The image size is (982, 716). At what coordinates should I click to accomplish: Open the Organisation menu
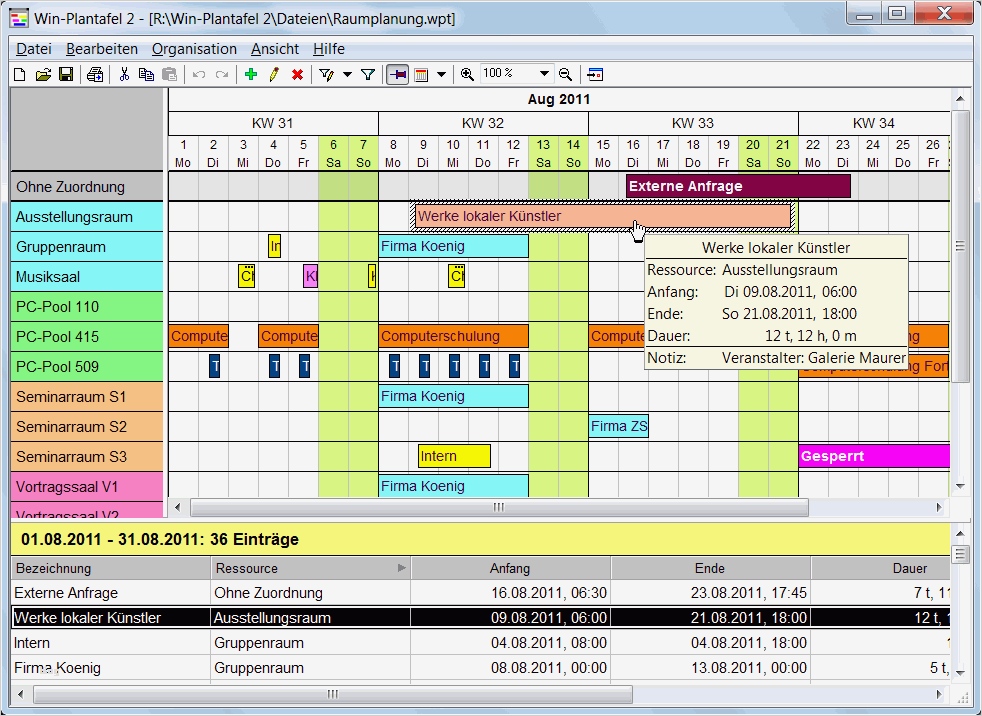(194, 48)
